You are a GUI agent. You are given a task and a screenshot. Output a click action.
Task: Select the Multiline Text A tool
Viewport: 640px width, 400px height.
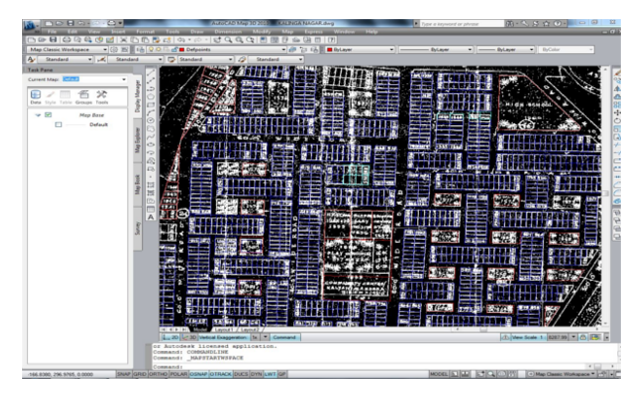tap(151, 217)
